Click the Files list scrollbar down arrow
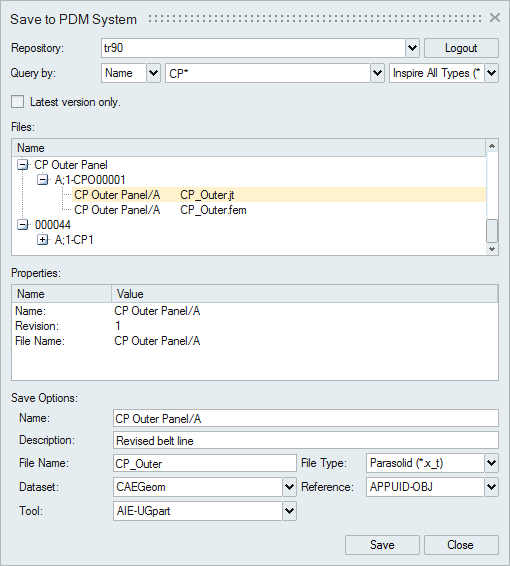This screenshot has width=510, height=566. click(492, 249)
